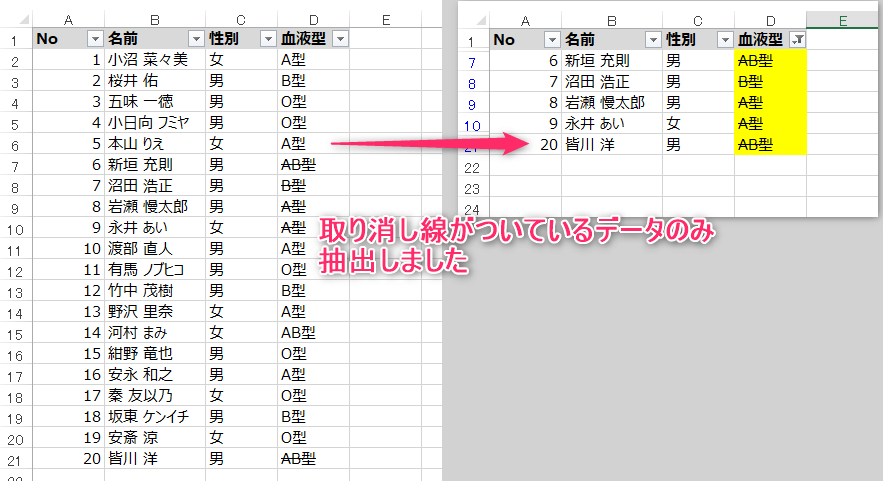Click the active 血液型 filter icon in right table
The image size is (883, 481).
click(x=797, y=40)
